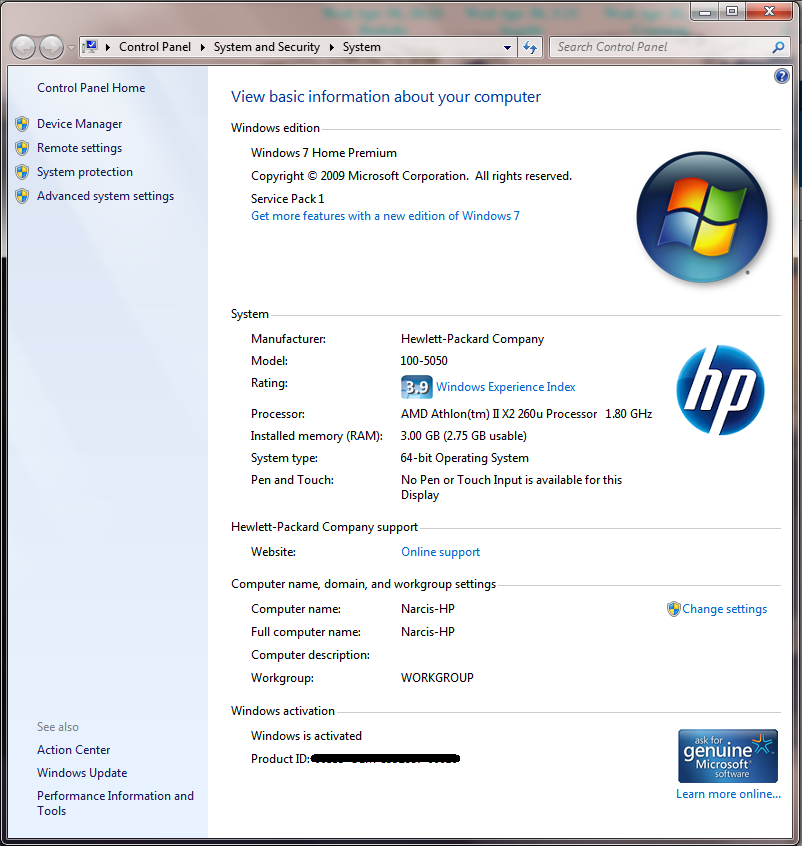Open Remote settings
This screenshot has width=802, height=846.
[x=79, y=148]
